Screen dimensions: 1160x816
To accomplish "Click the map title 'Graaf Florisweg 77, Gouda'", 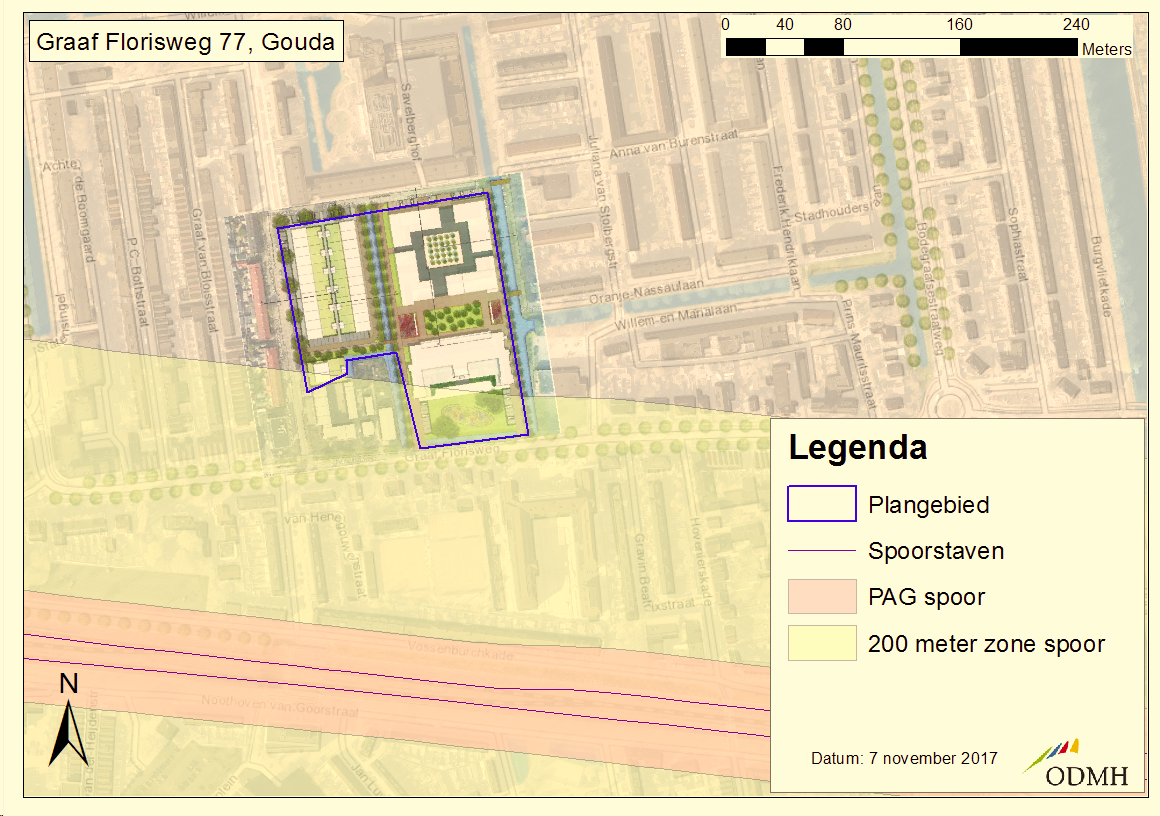I will coord(185,43).
